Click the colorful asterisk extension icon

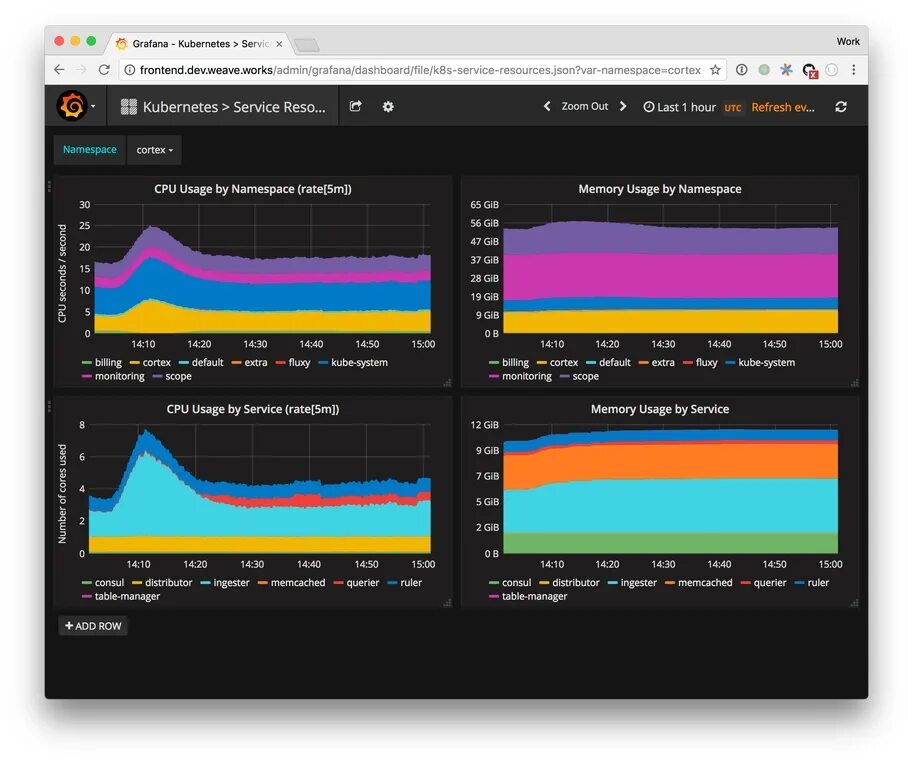click(786, 70)
